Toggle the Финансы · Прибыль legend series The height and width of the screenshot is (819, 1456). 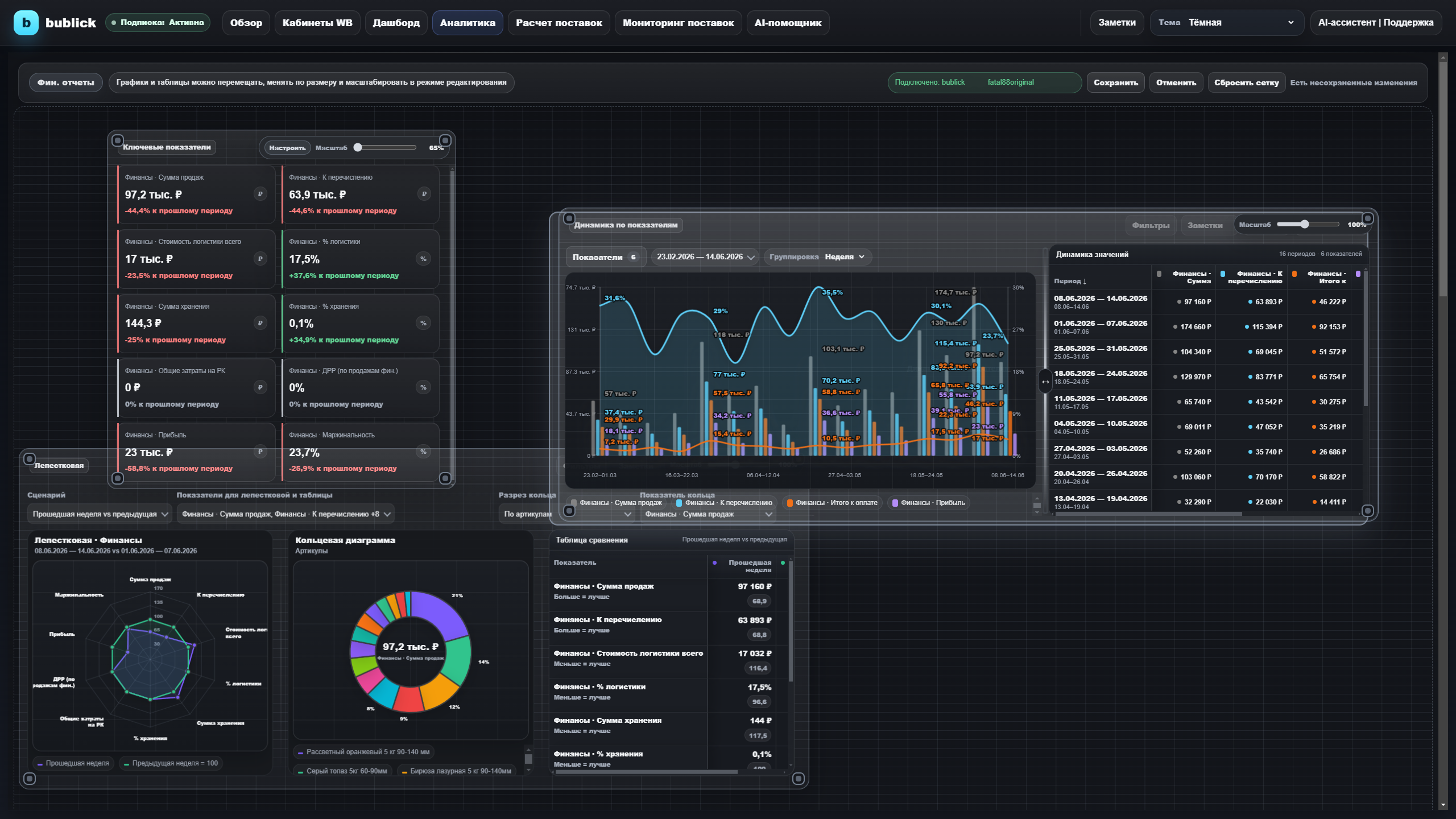[x=928, y=503]
